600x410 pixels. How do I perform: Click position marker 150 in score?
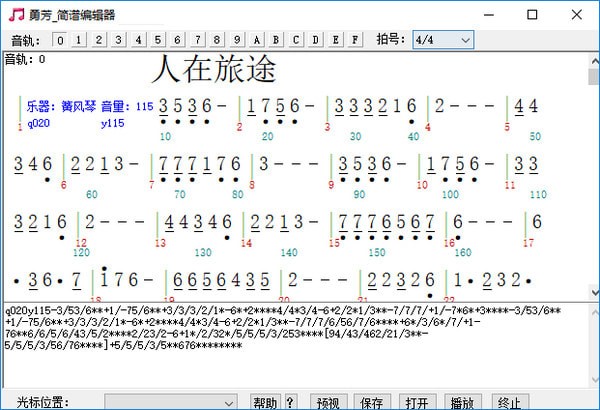point(377,252)
